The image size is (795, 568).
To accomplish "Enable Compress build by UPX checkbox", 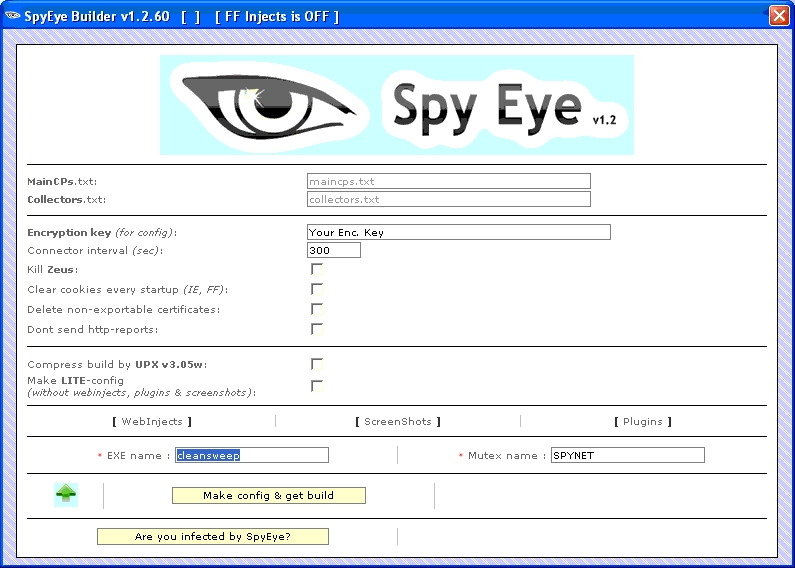I will click(x=317, y=364).
